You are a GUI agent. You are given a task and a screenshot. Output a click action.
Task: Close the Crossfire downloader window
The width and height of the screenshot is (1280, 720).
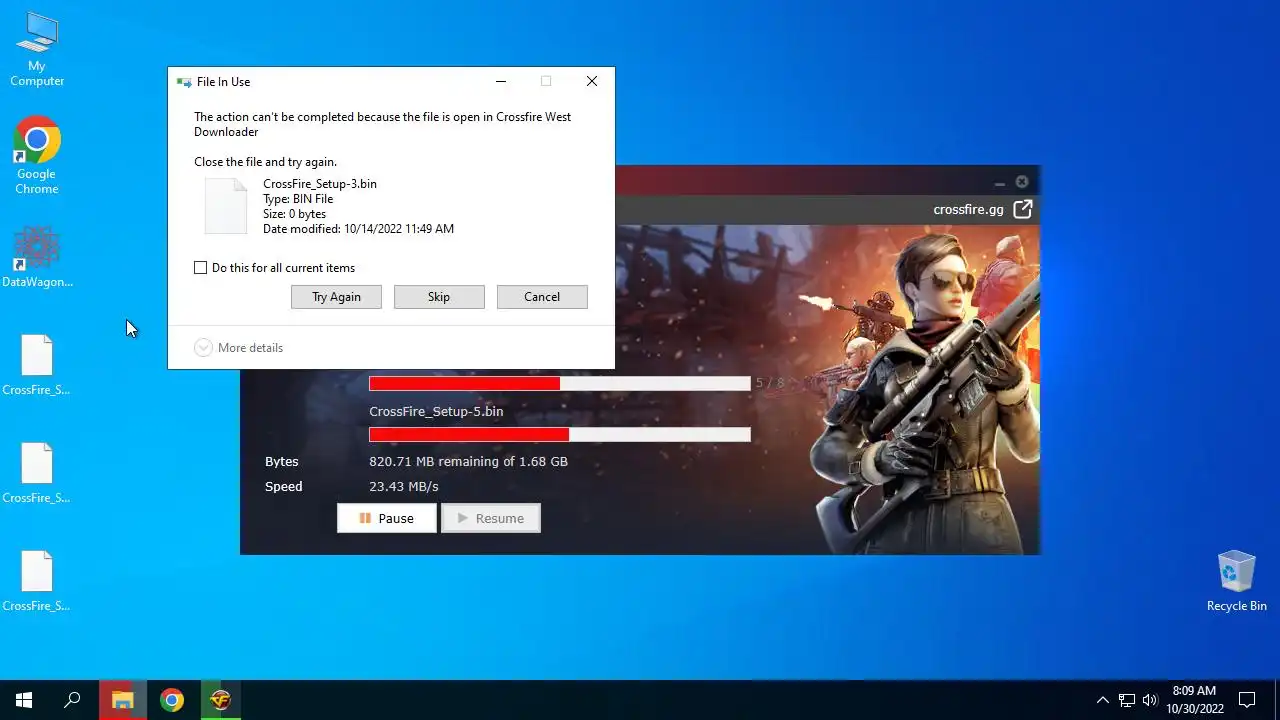coord(1022,182)
